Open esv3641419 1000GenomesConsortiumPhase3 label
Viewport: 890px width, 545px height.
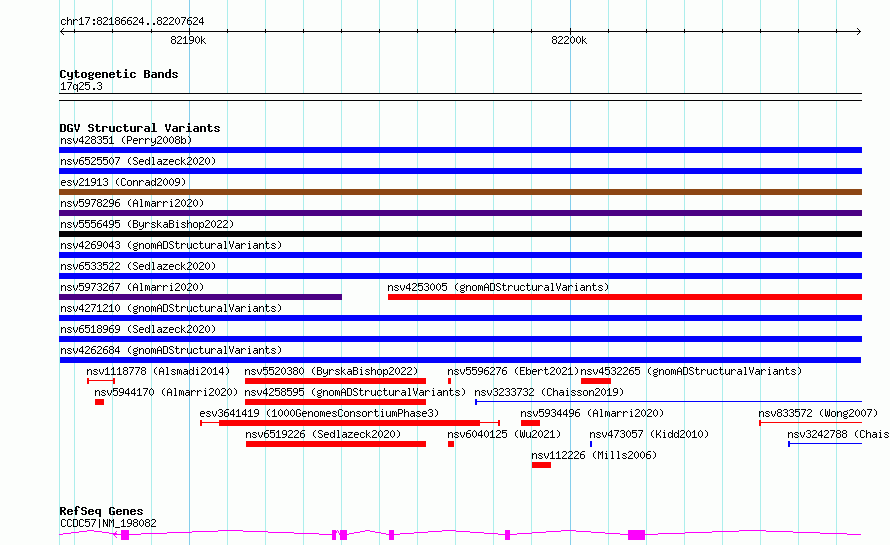click(319, 413)
